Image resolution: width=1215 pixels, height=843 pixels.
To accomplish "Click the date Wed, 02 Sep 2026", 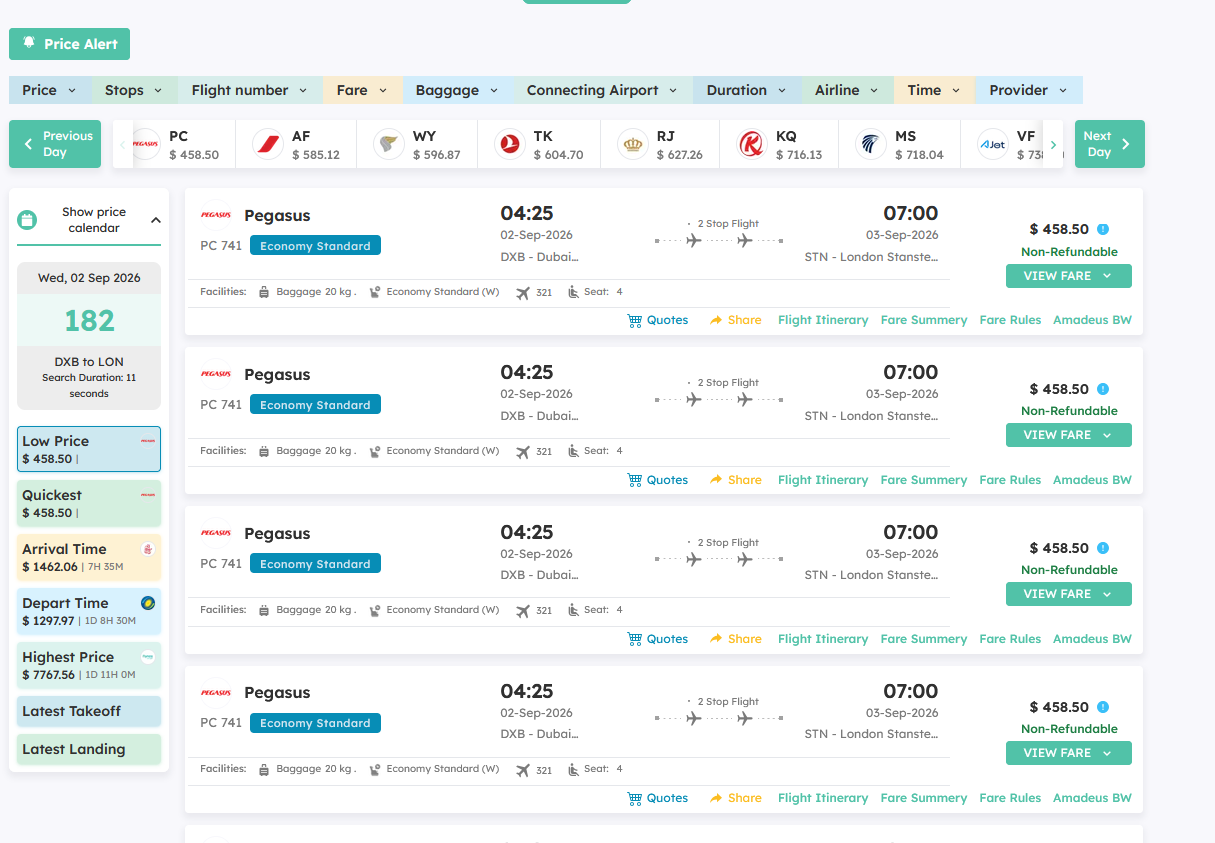I will pyautogui.click(x=89, y=278).
